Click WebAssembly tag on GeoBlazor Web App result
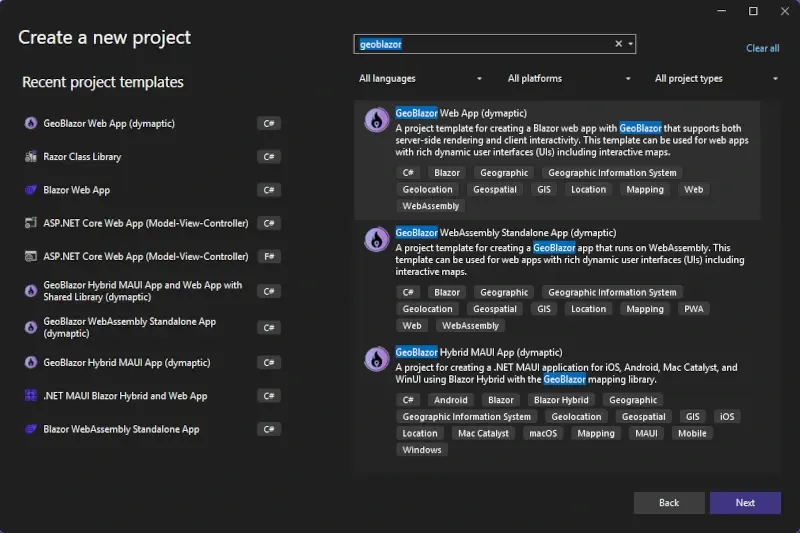800x533 pixels. (x=431, y=206)
